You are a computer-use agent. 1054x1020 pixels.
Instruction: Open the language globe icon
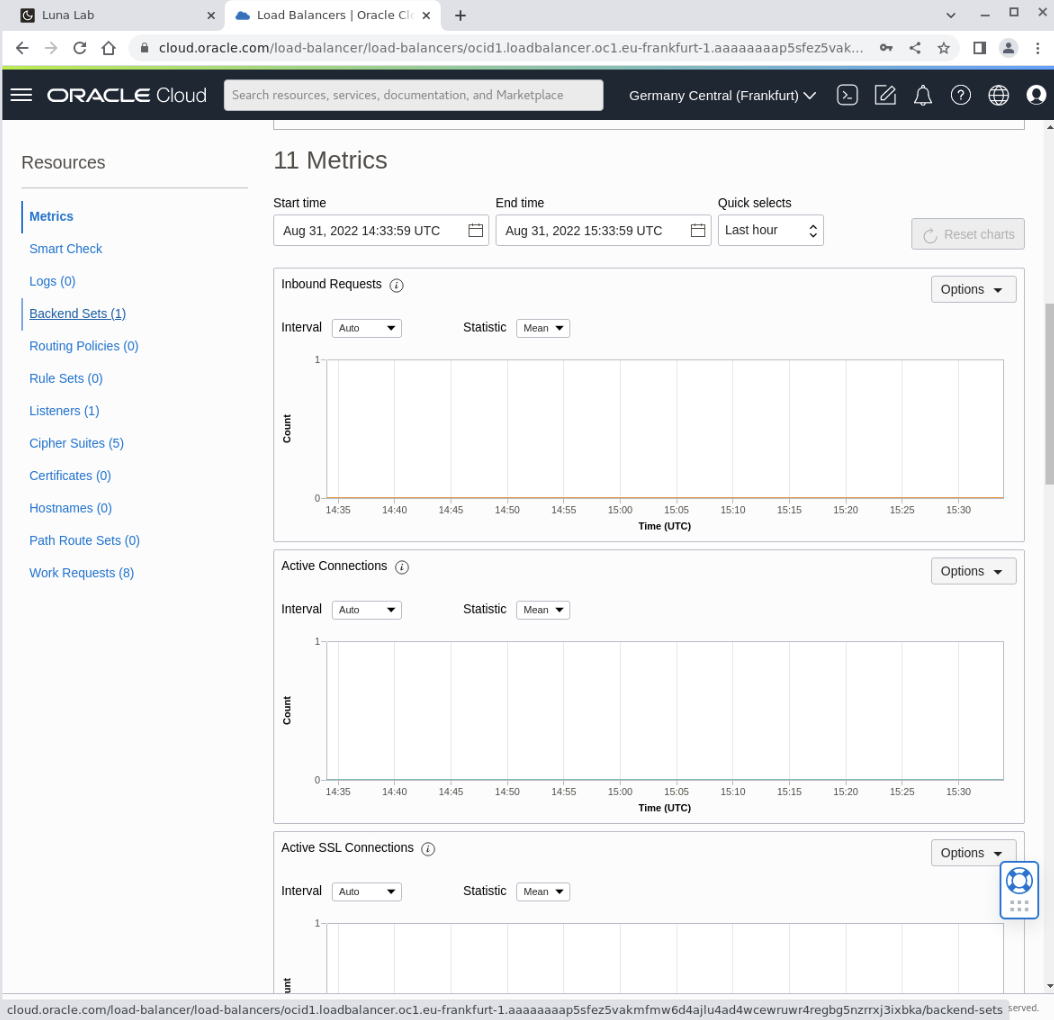tap(998, 95)
